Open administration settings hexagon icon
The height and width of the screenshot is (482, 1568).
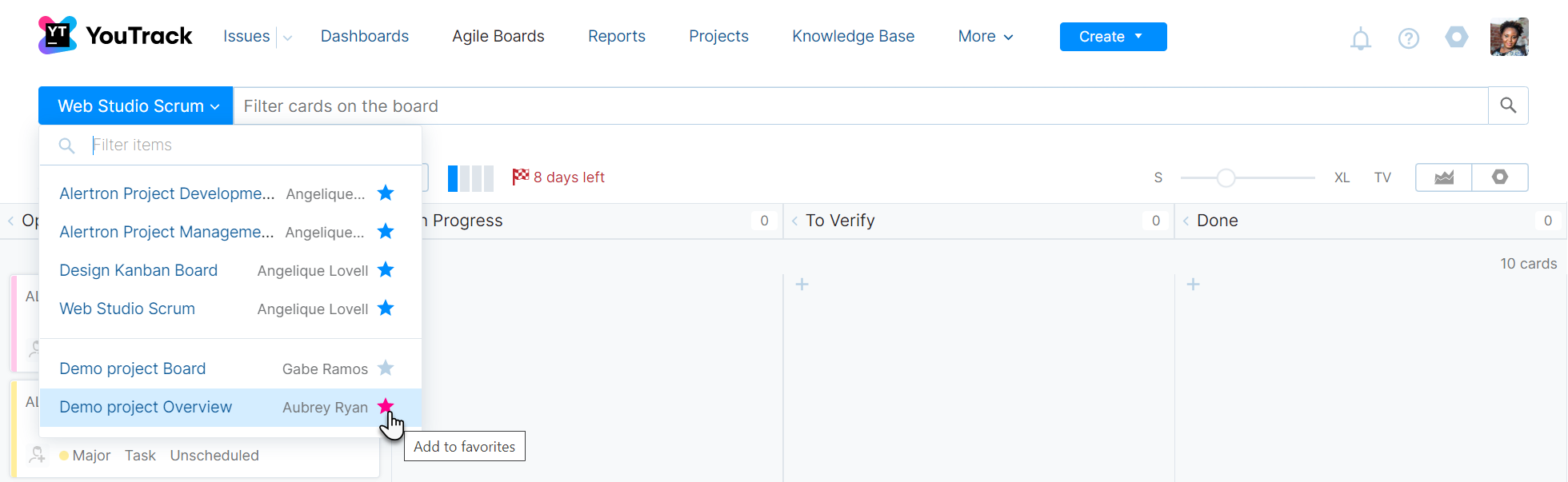[1456, 37]
